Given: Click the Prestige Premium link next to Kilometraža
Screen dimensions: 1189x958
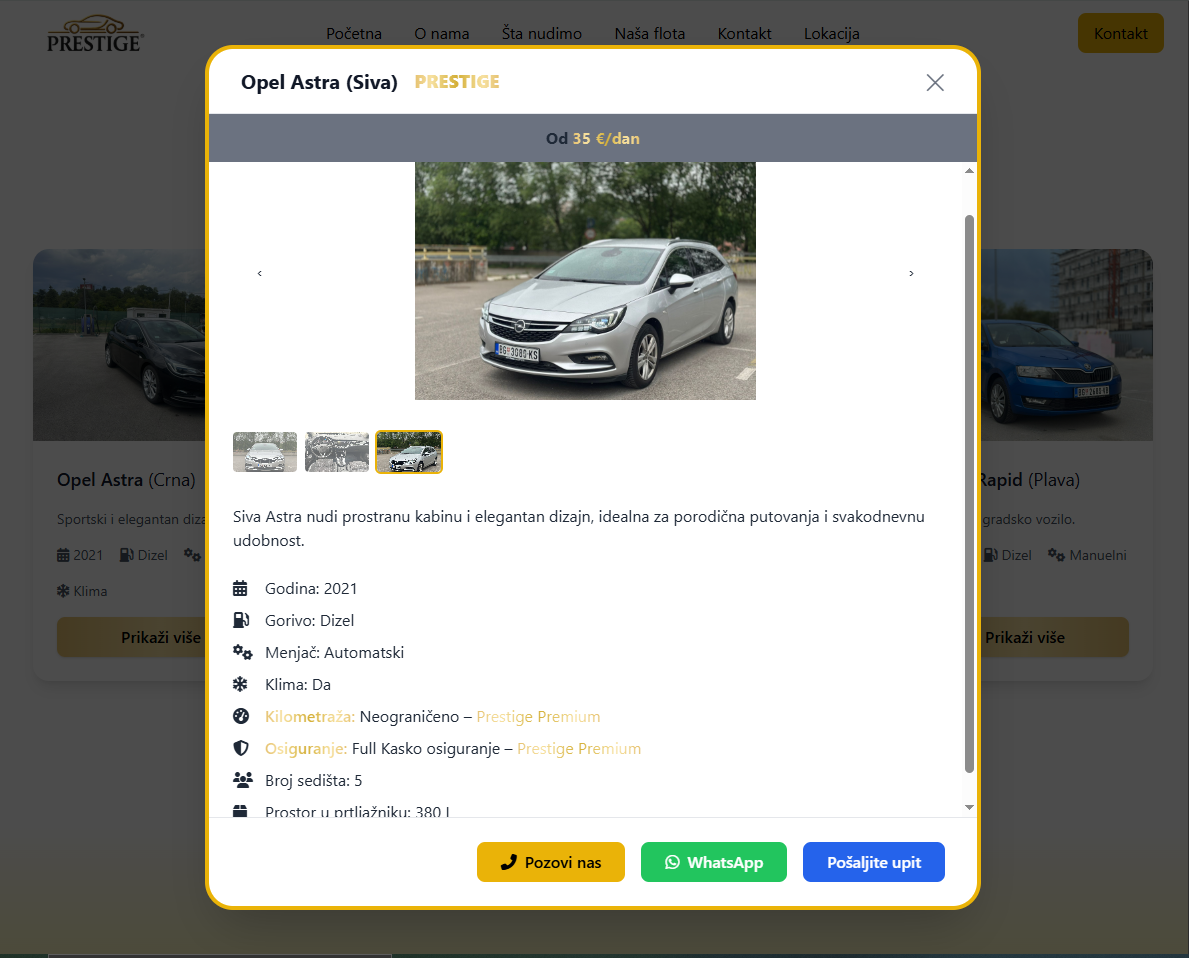Looking at the screenshot, I should point(538,716).
